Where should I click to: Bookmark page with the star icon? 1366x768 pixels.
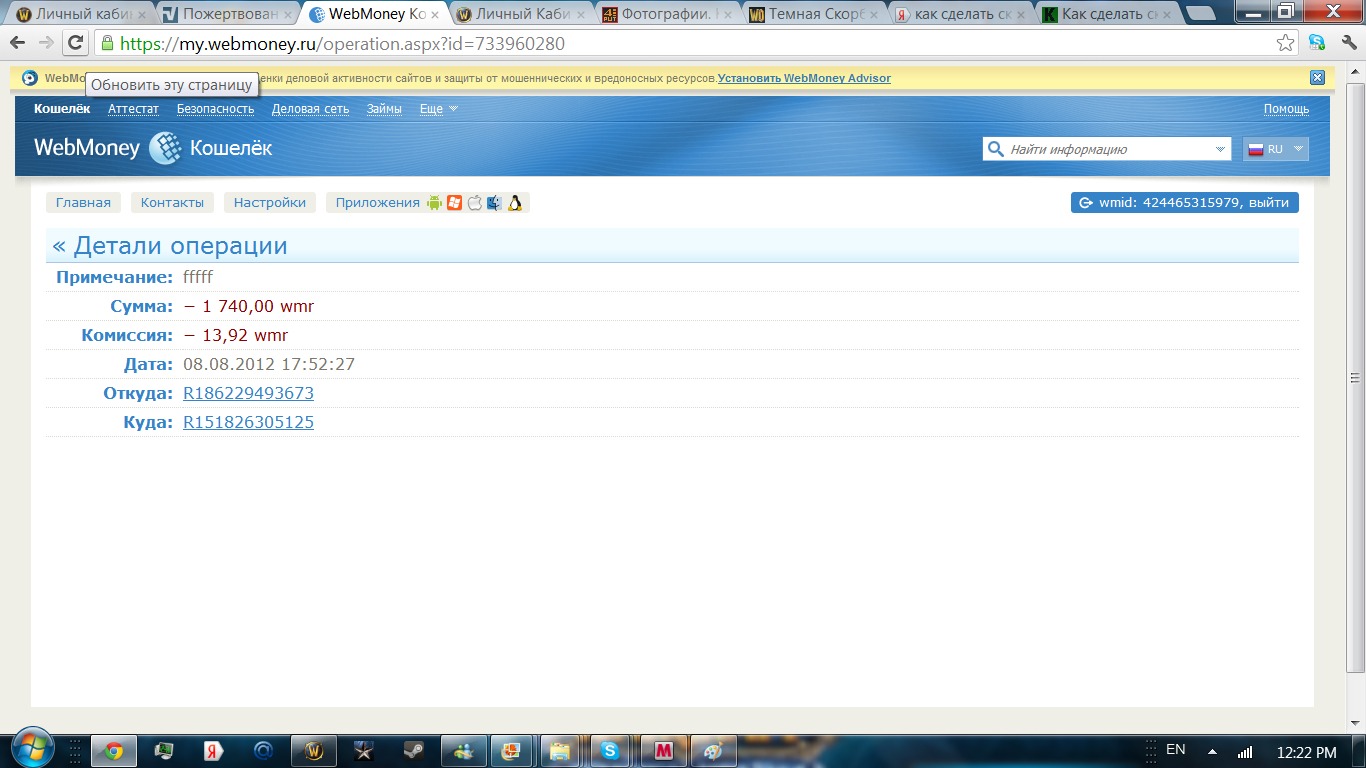click(1286, 43)
